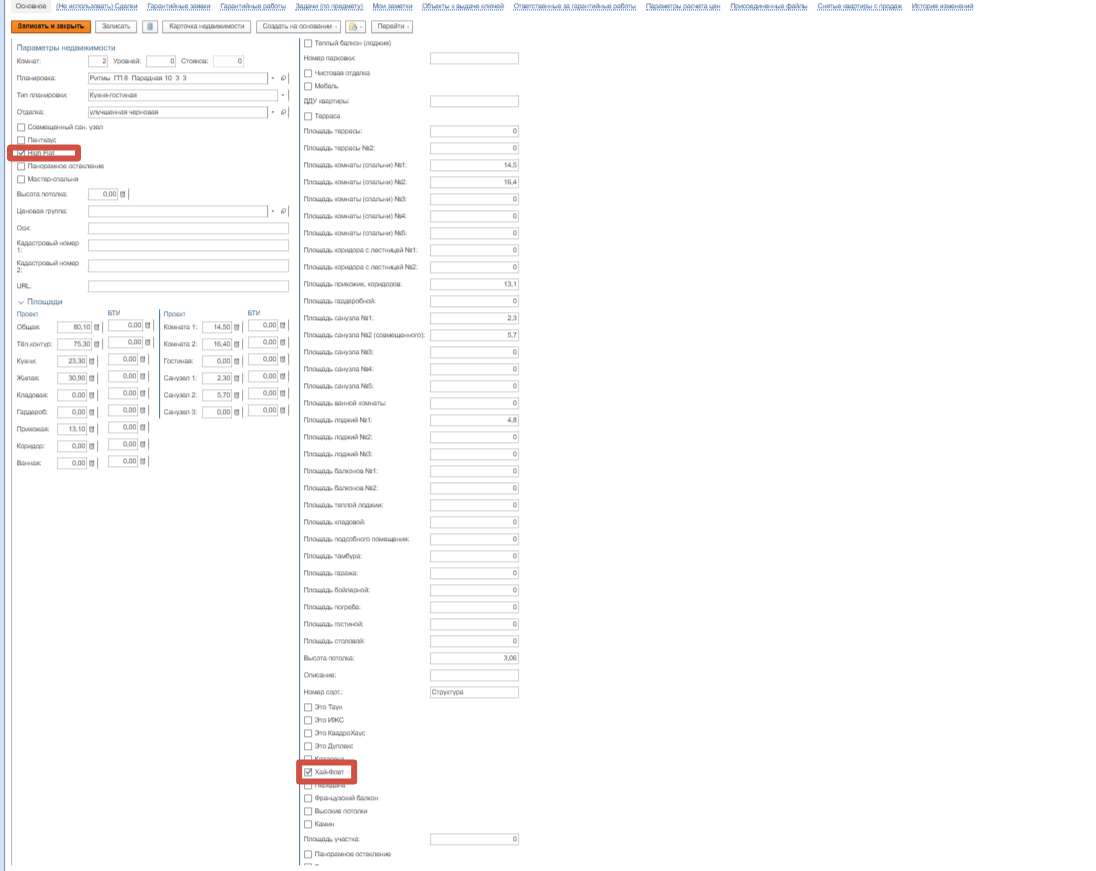This screenshot has width=1096, height=871.
Task: Click the document list icon beside Записать
Action: point(150,27)
